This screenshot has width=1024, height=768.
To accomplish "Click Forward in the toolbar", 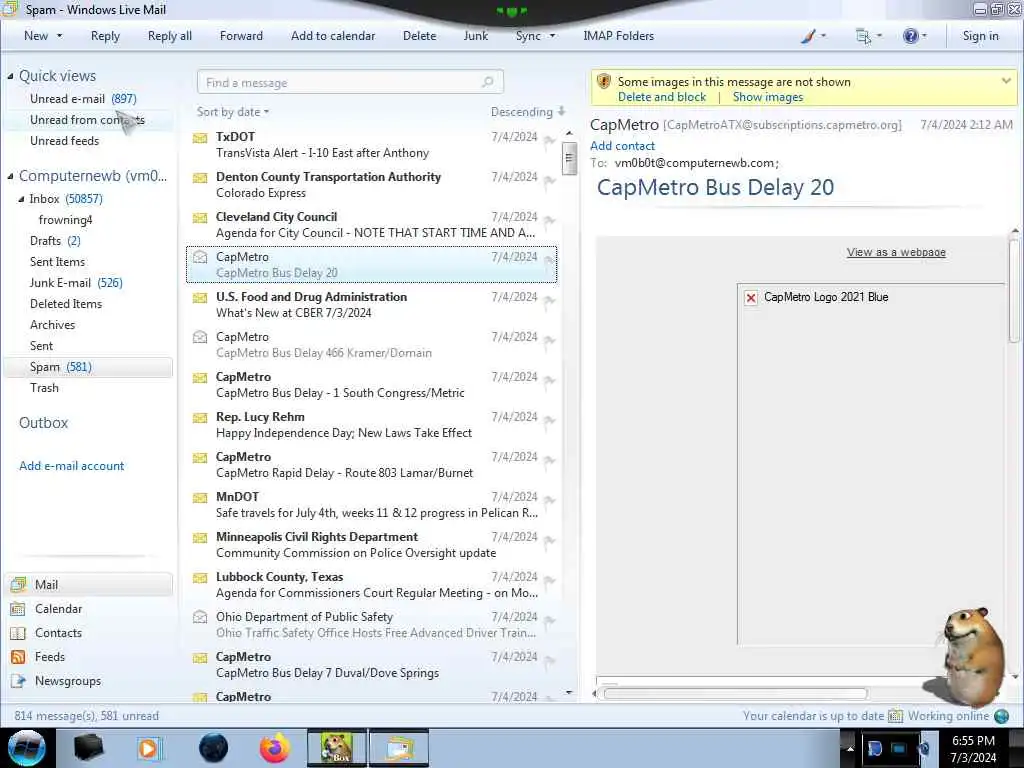I will click(241, 36).
